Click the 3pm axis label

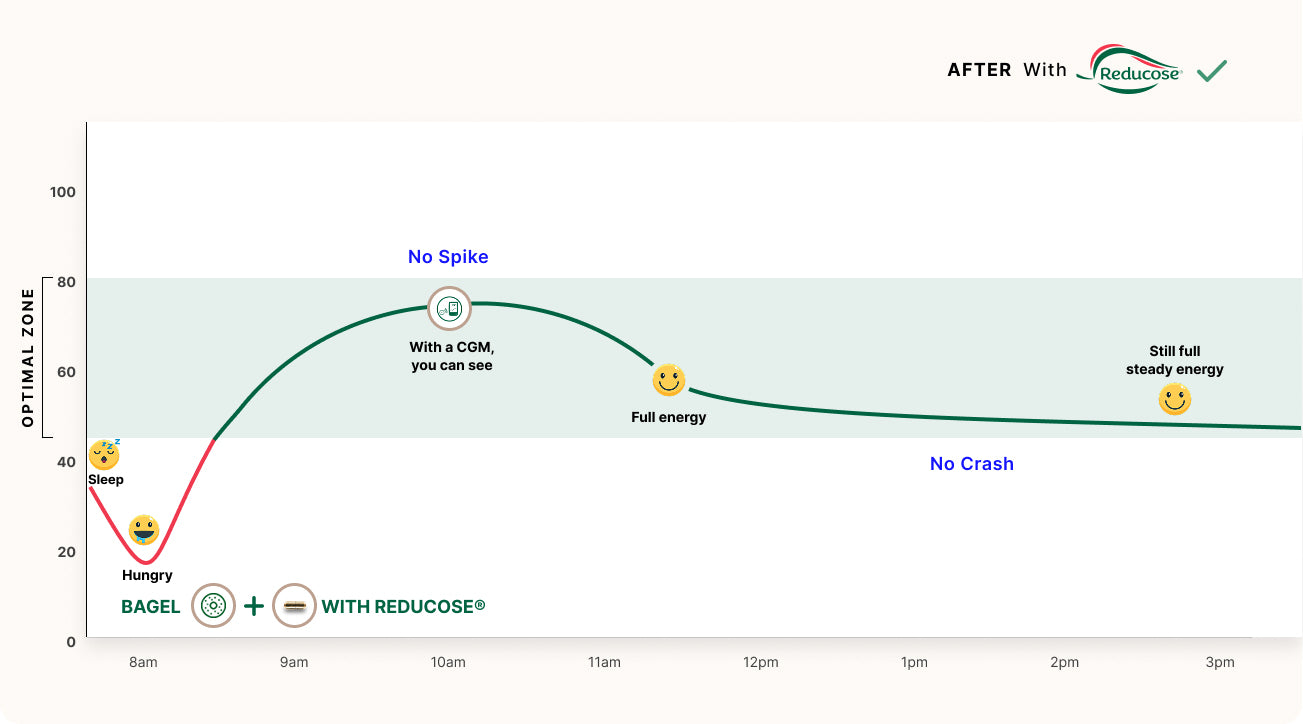(1220, 662)
